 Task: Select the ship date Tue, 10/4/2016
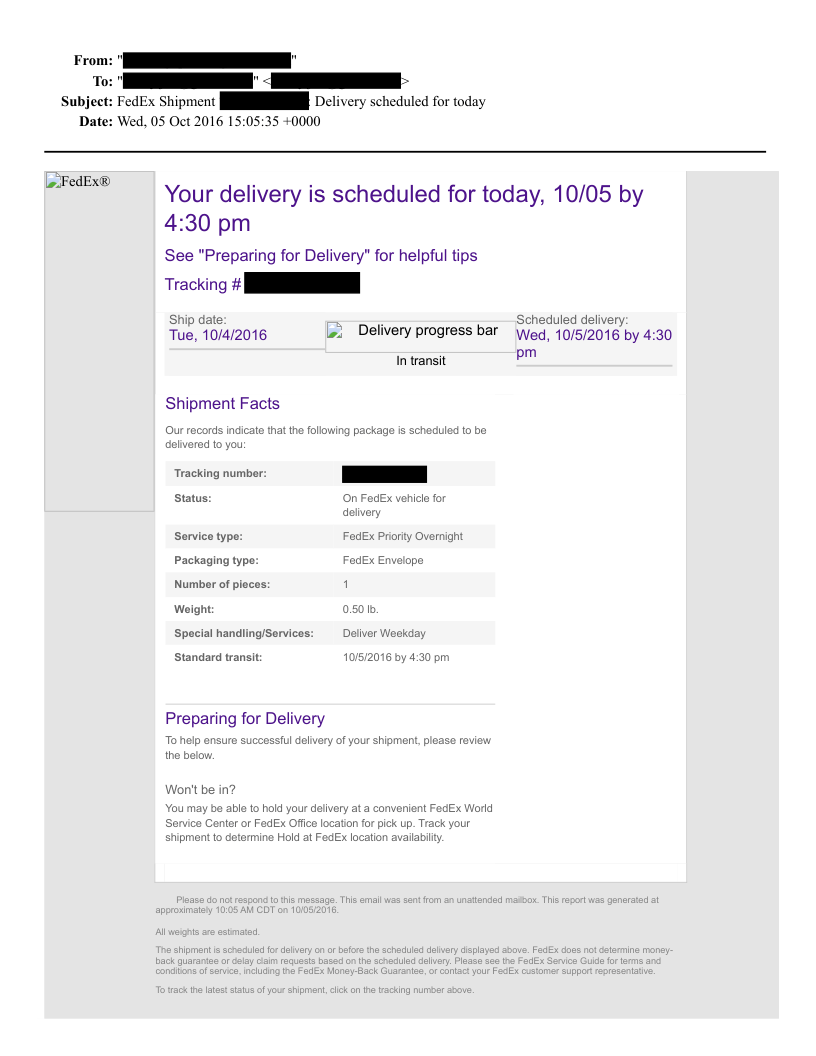(x=218, y=335)
